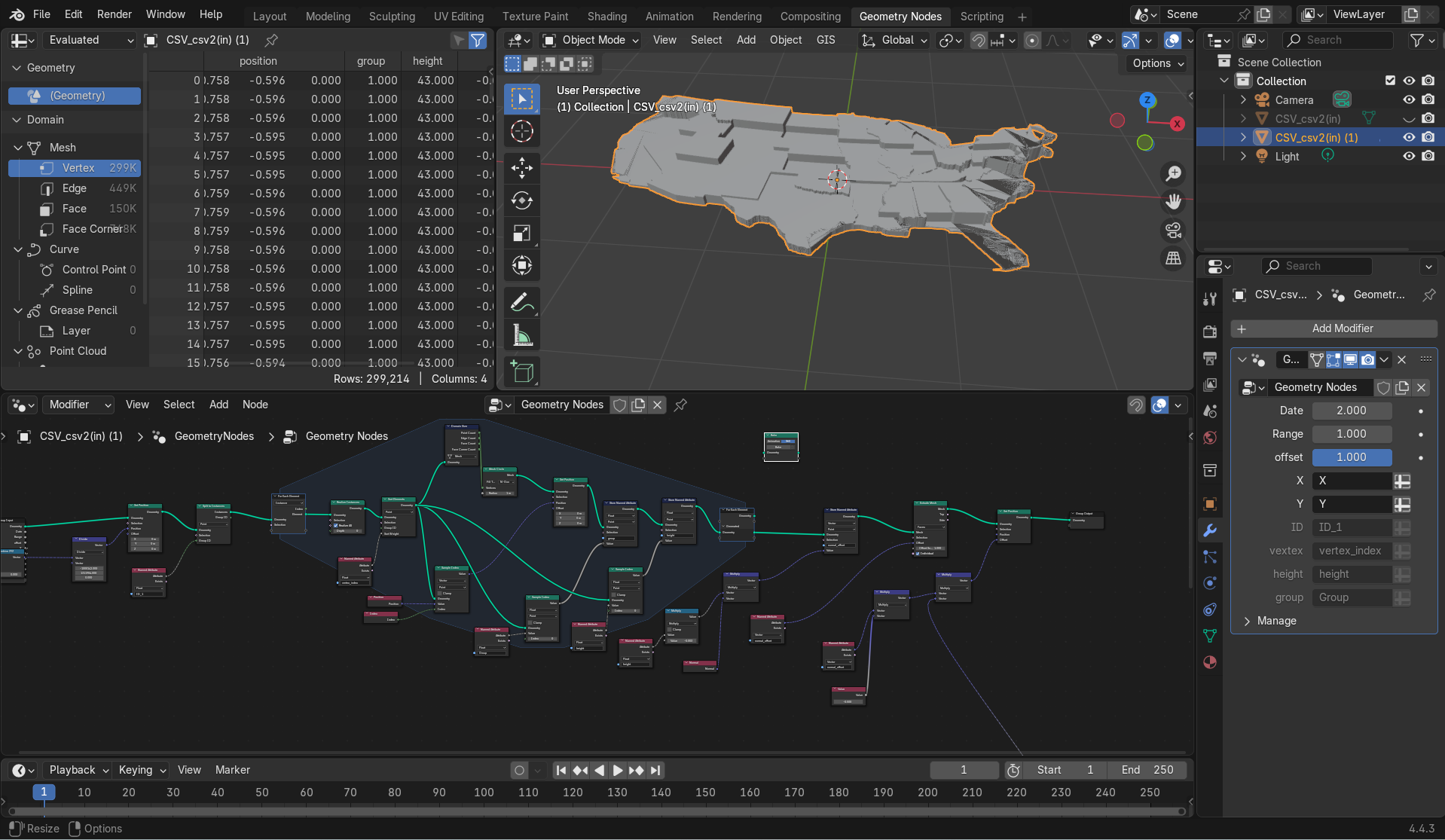This screenshot has height=840, width=1445.
Task: Click the play animation button
Action: pos(617,770)
